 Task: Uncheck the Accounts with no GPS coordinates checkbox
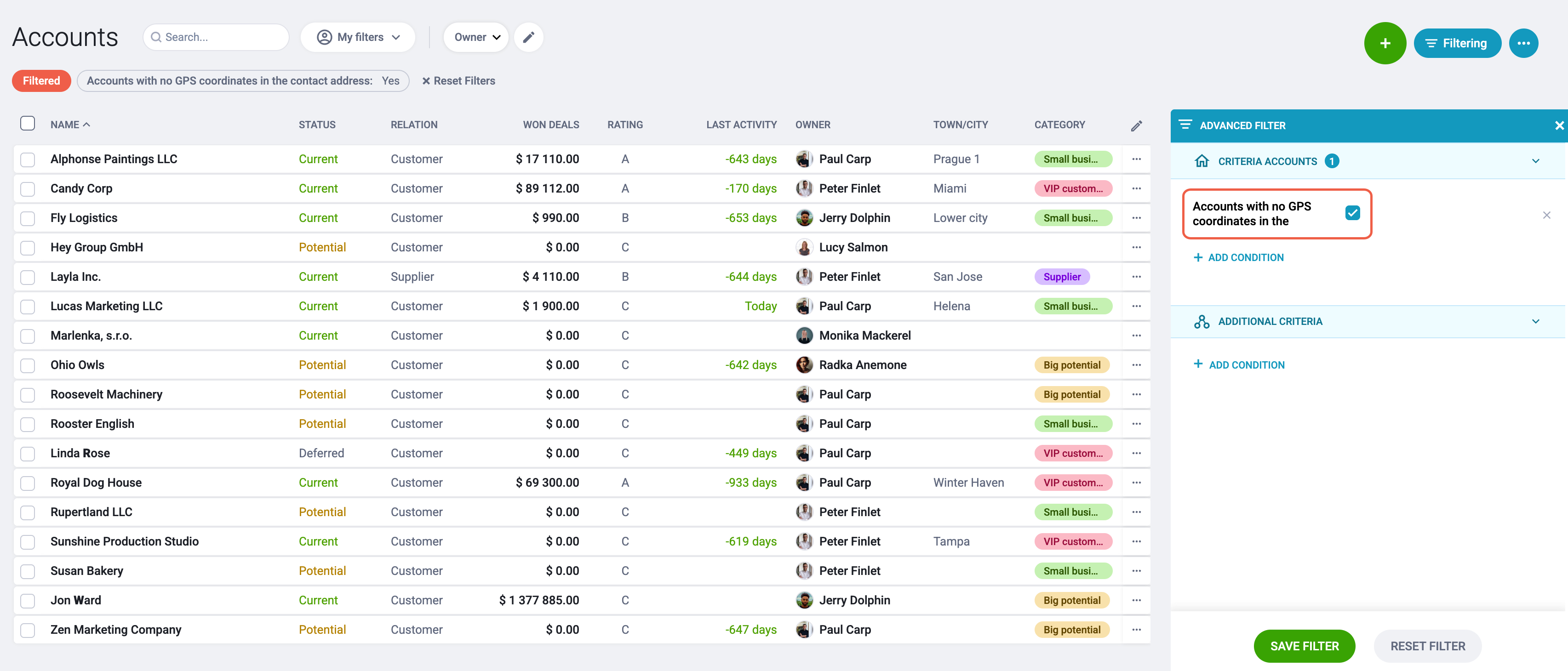tap(1352, 213)
